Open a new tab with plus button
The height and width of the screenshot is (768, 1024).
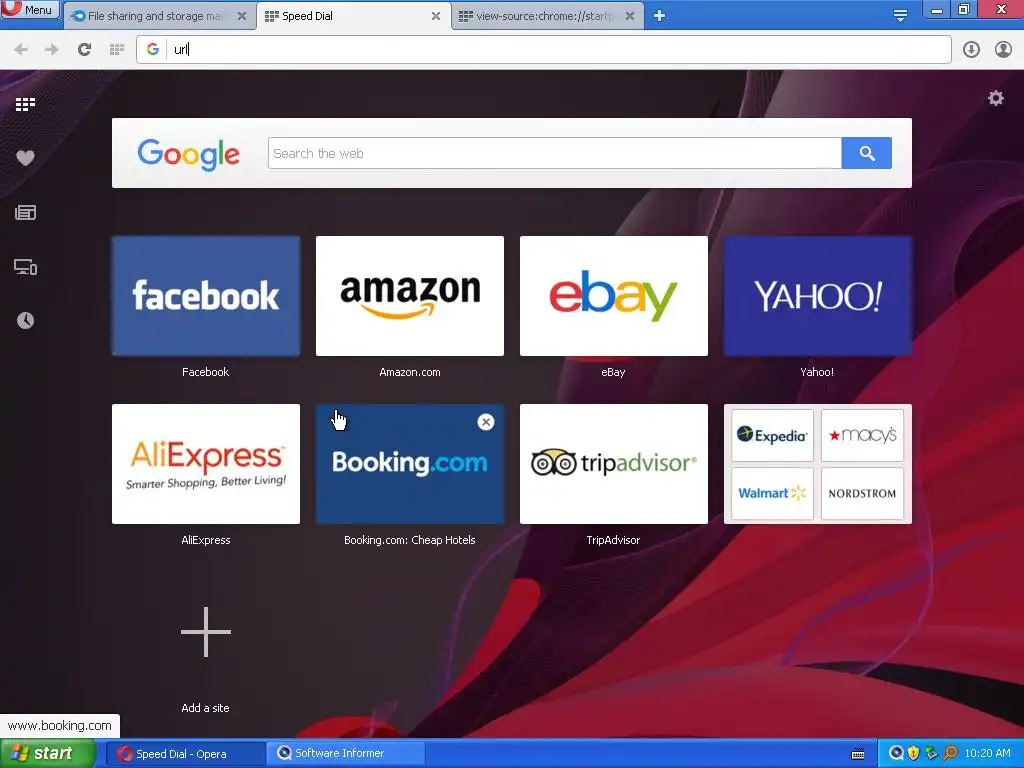(x=660, y=16)
